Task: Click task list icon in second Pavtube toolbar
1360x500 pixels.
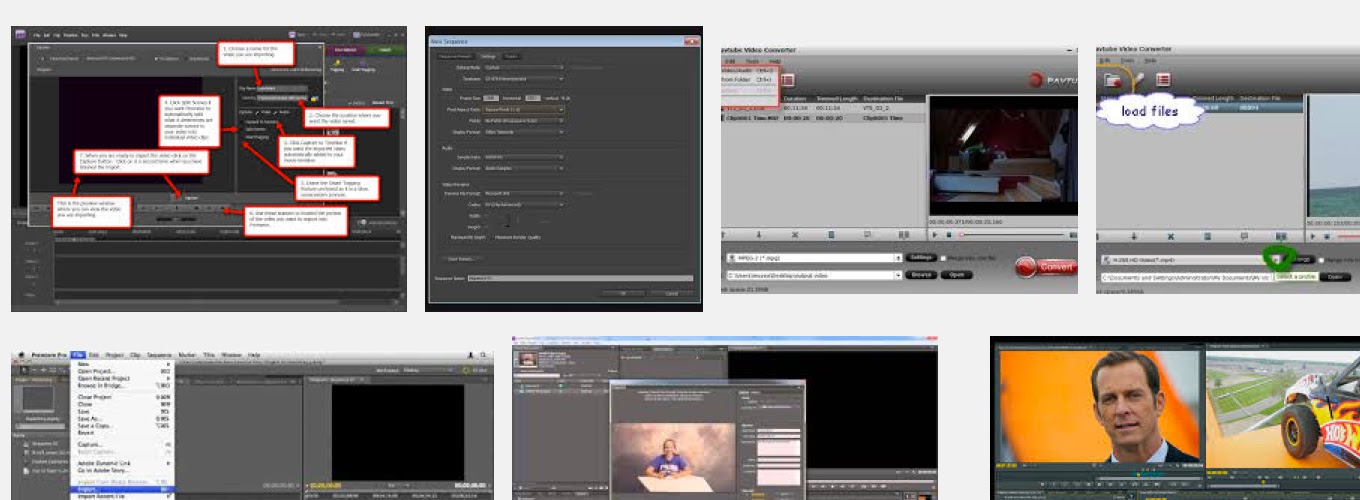Action: click(1163, 79)
